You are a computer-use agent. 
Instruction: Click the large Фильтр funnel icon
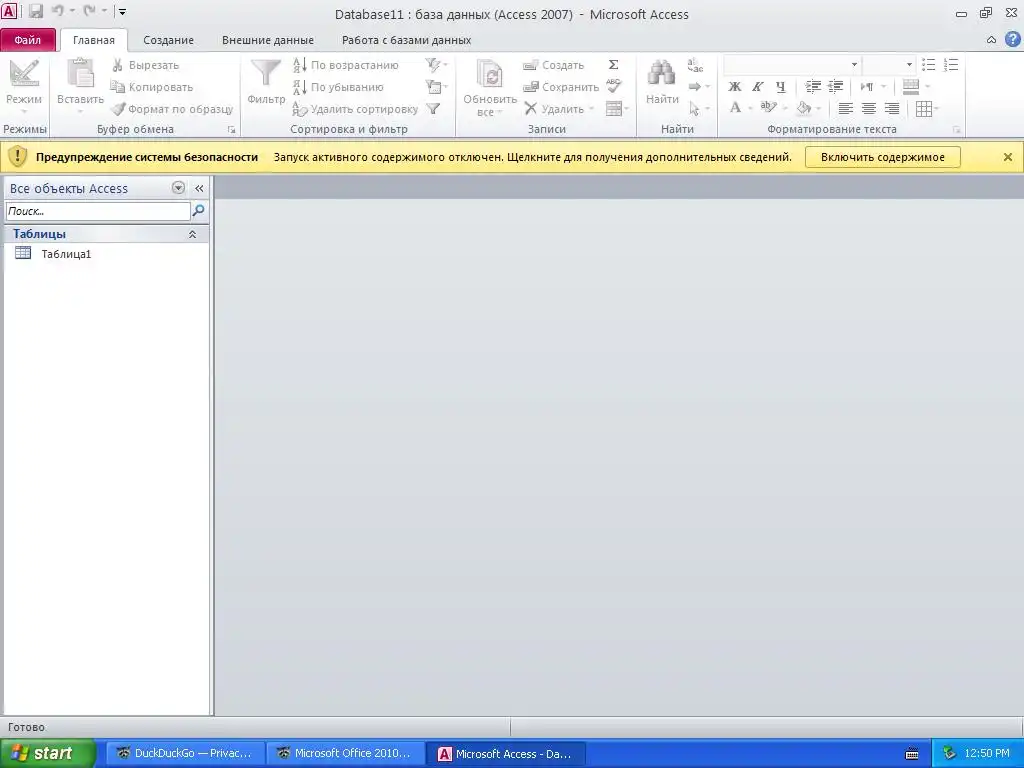[266, 73]
